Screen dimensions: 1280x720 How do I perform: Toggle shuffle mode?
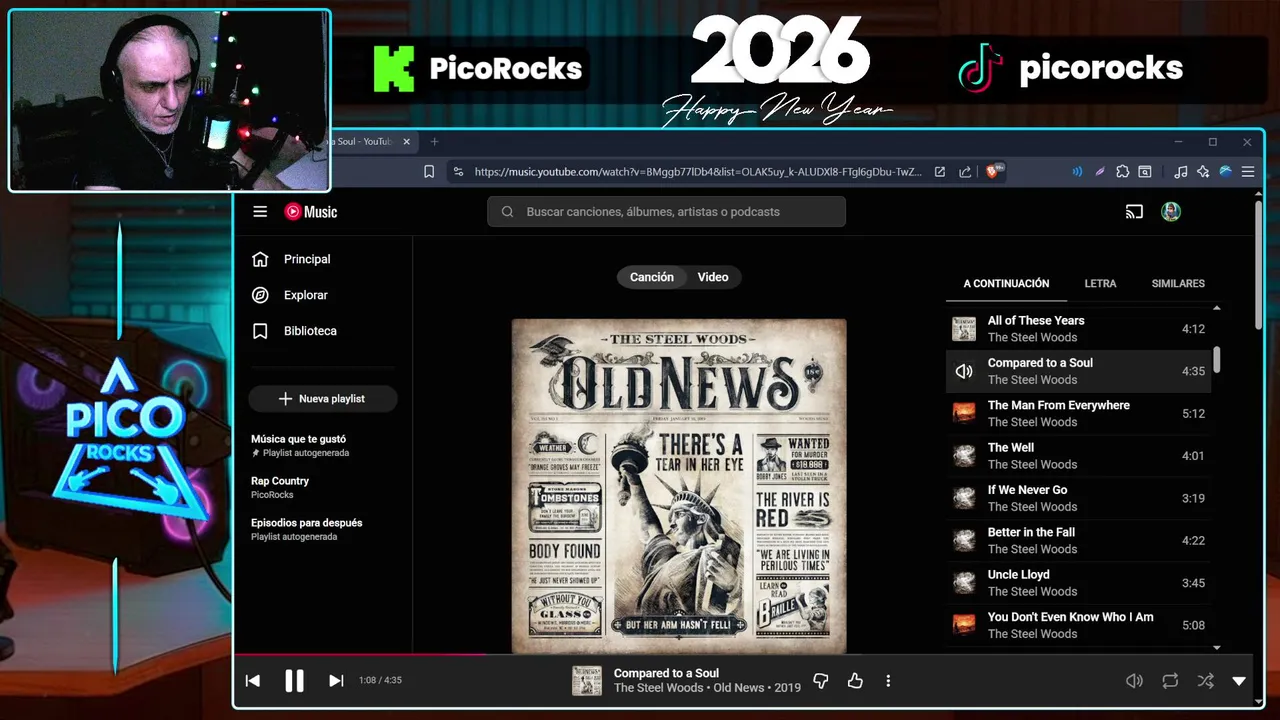tap(1206, 681)
